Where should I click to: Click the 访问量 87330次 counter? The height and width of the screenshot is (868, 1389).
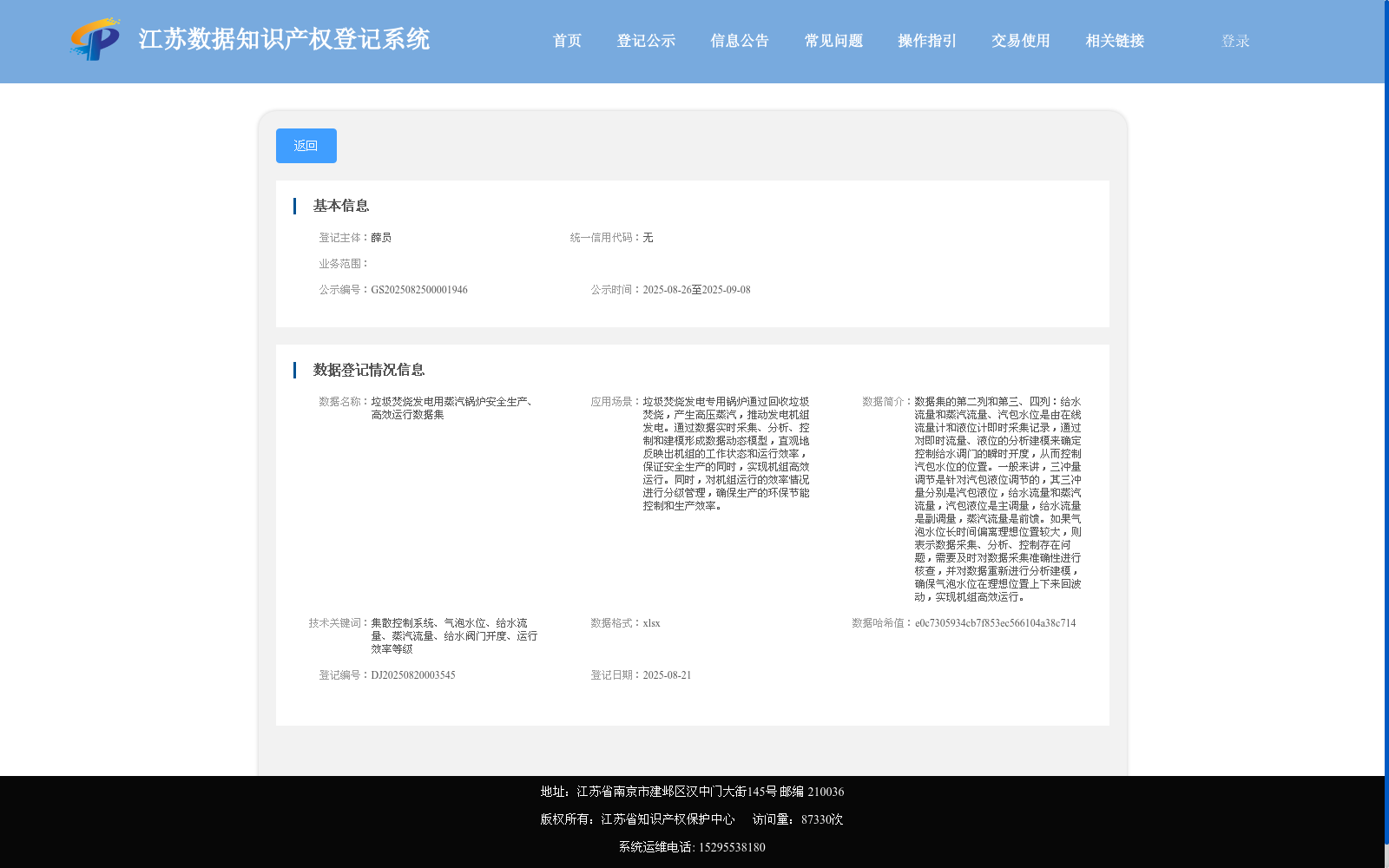pyautogui.click(x=798, y=819)
